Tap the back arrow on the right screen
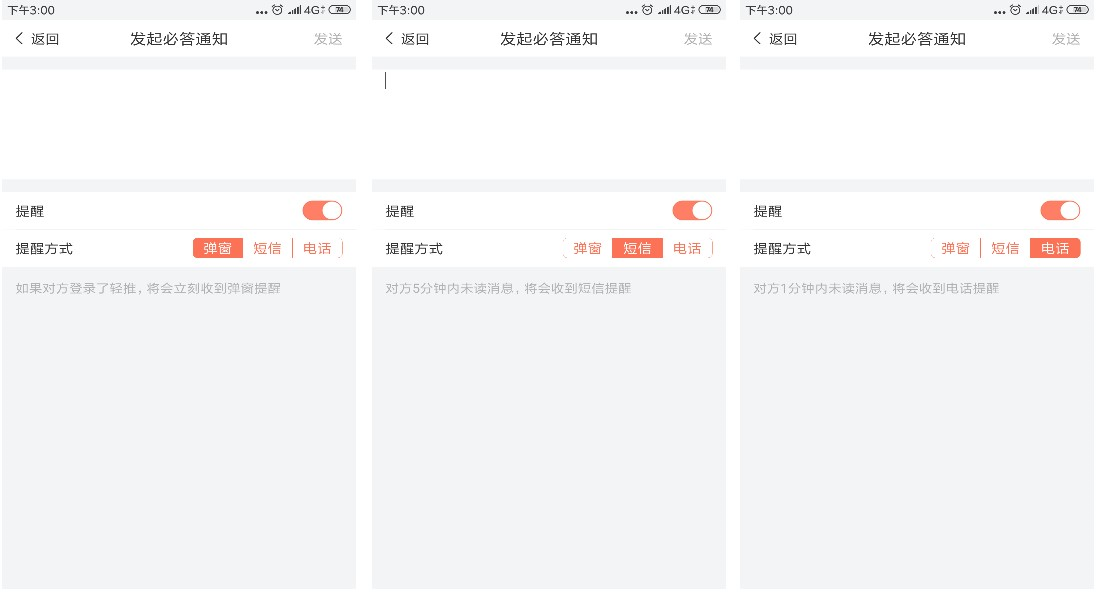Screen dimensions: 1097x593 758,39
